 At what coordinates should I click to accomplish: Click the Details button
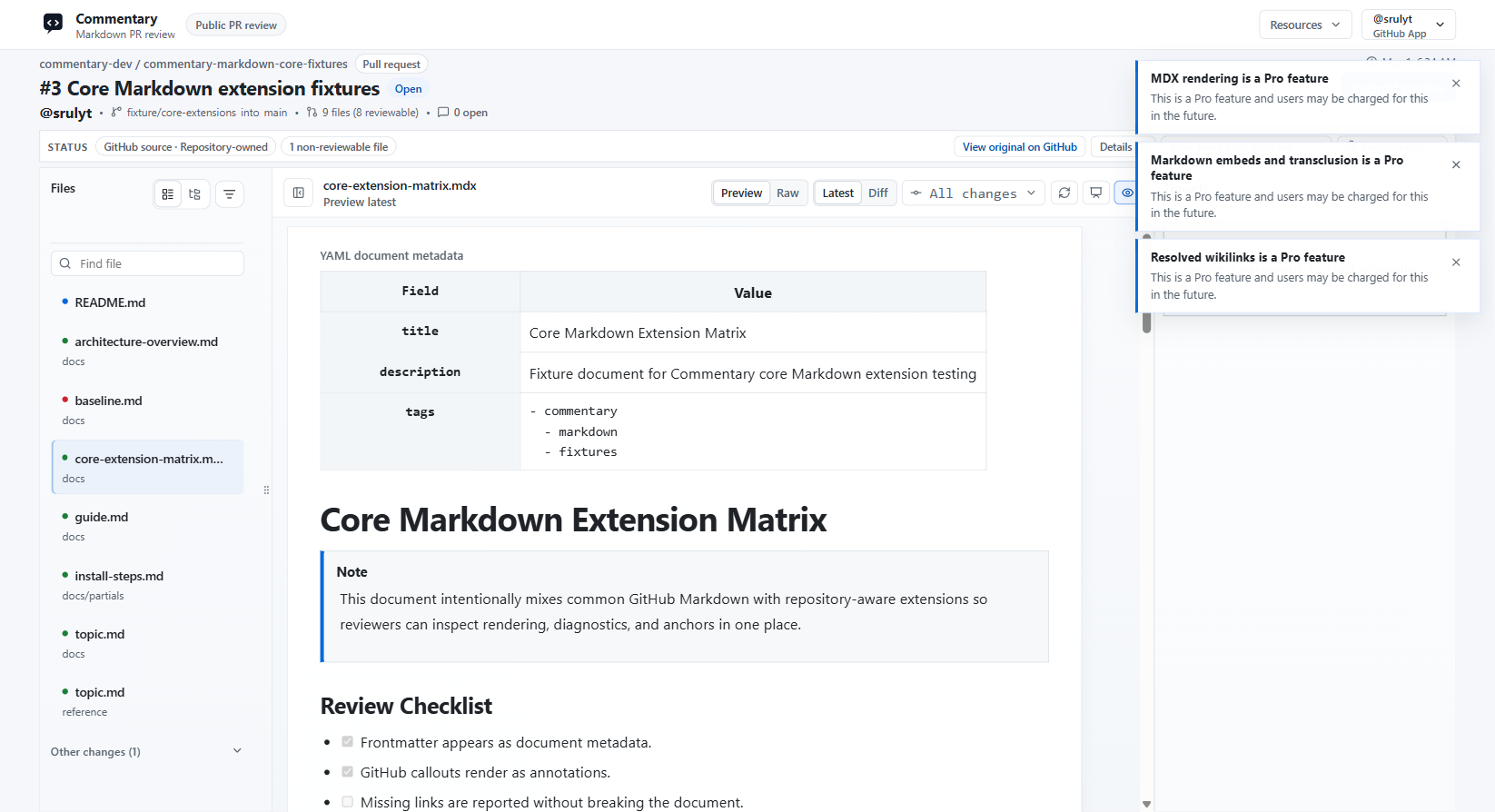[x=1115, y=147]
